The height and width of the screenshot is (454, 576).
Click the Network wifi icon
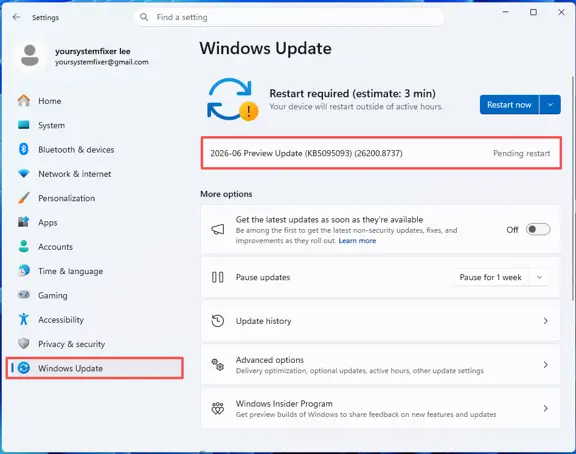[24, 173]
